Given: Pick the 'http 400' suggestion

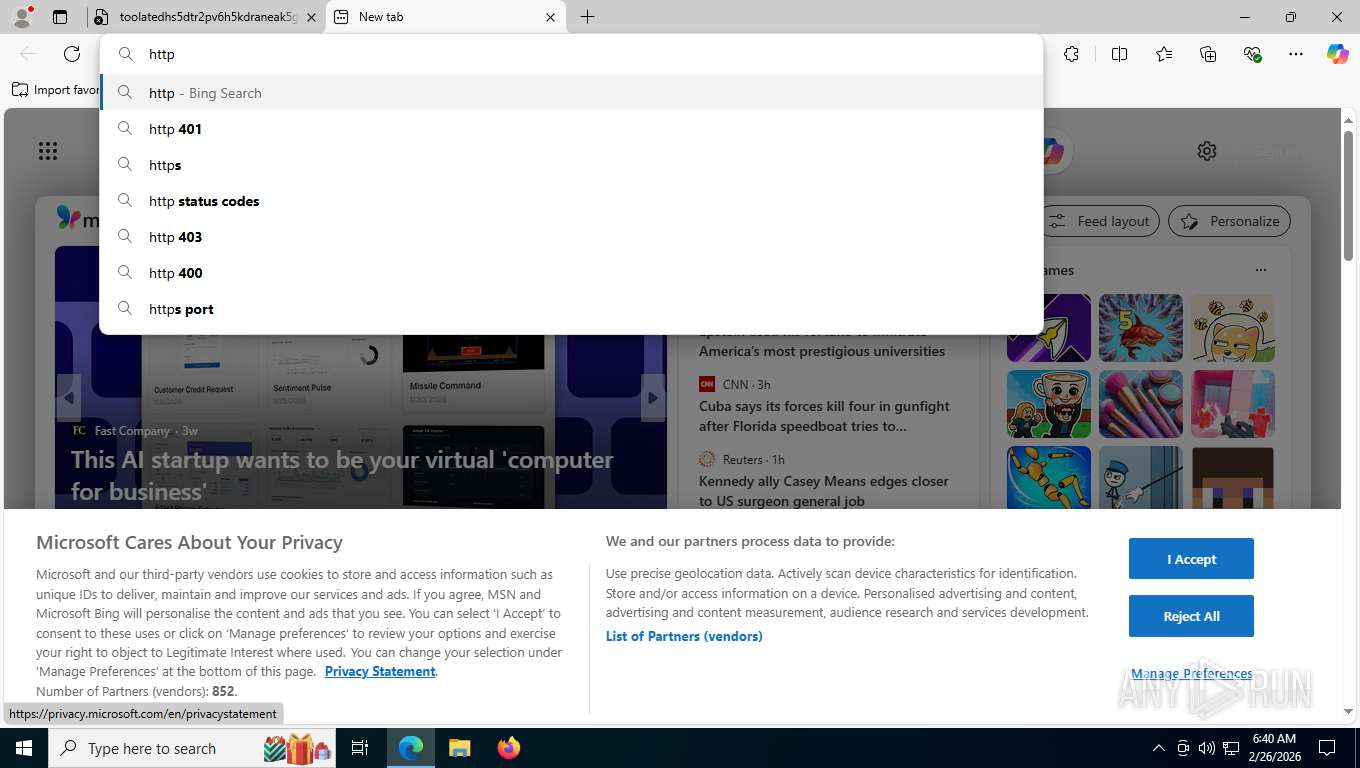Looking at the screenshot, I should (571, 273).
